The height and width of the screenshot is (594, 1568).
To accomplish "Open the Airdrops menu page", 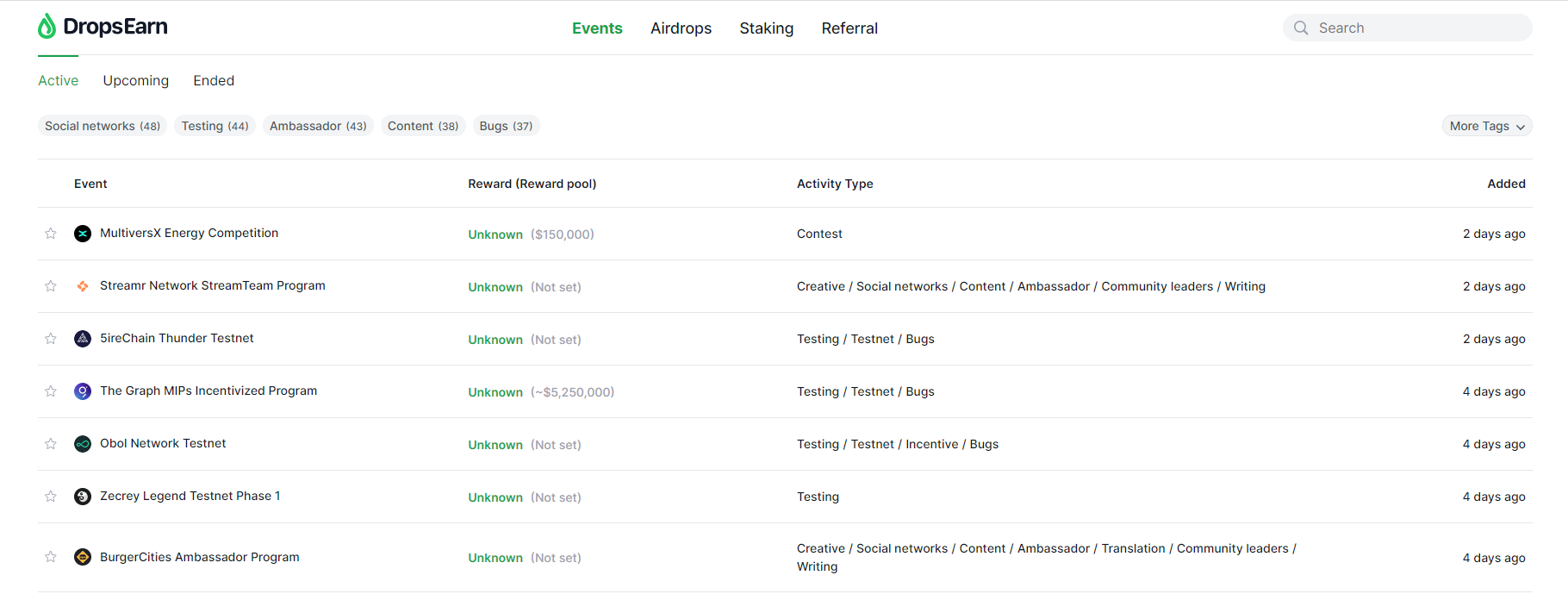I will [x=681, y=28].
